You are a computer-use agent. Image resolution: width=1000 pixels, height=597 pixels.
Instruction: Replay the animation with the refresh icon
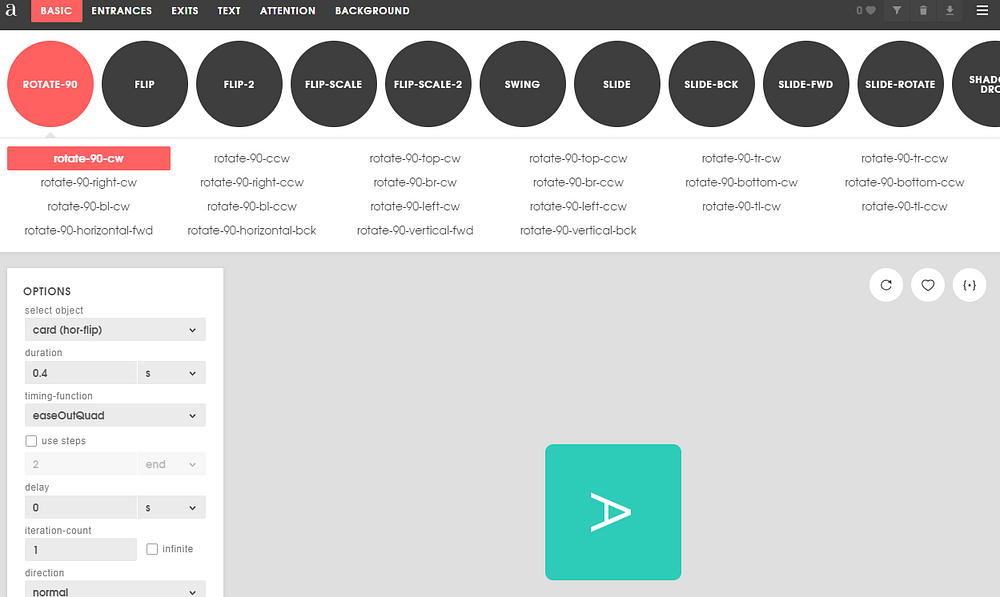click(886, 285)
